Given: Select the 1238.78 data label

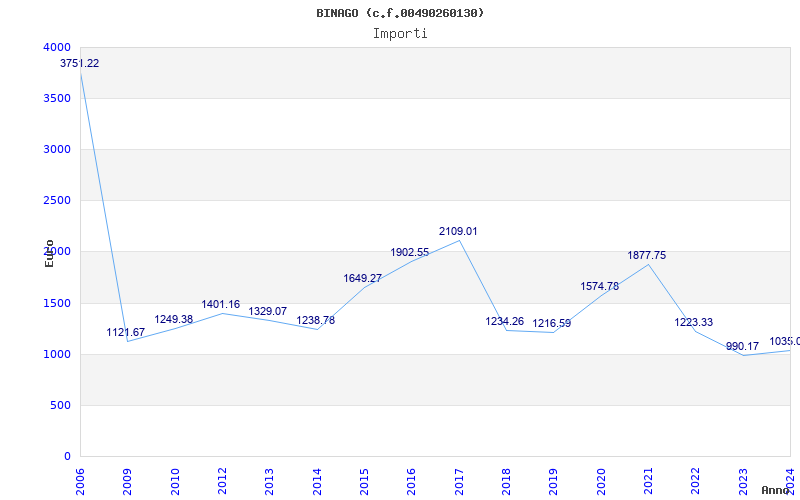Looking at the screenshot, I should pyautogui.click(x=316, y=320).
